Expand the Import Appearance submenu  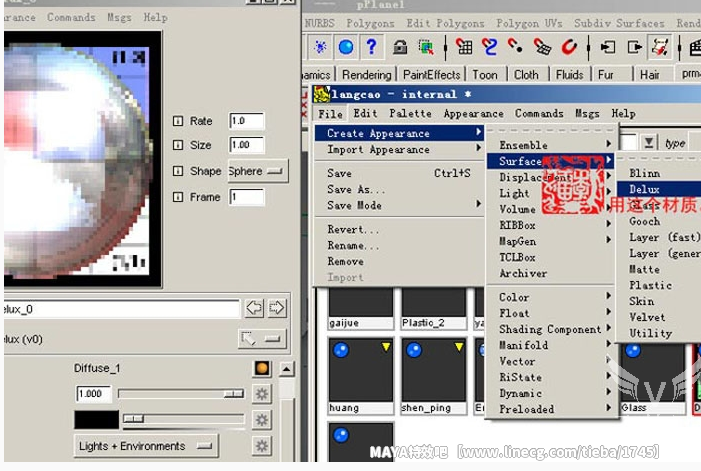[399, 149]
